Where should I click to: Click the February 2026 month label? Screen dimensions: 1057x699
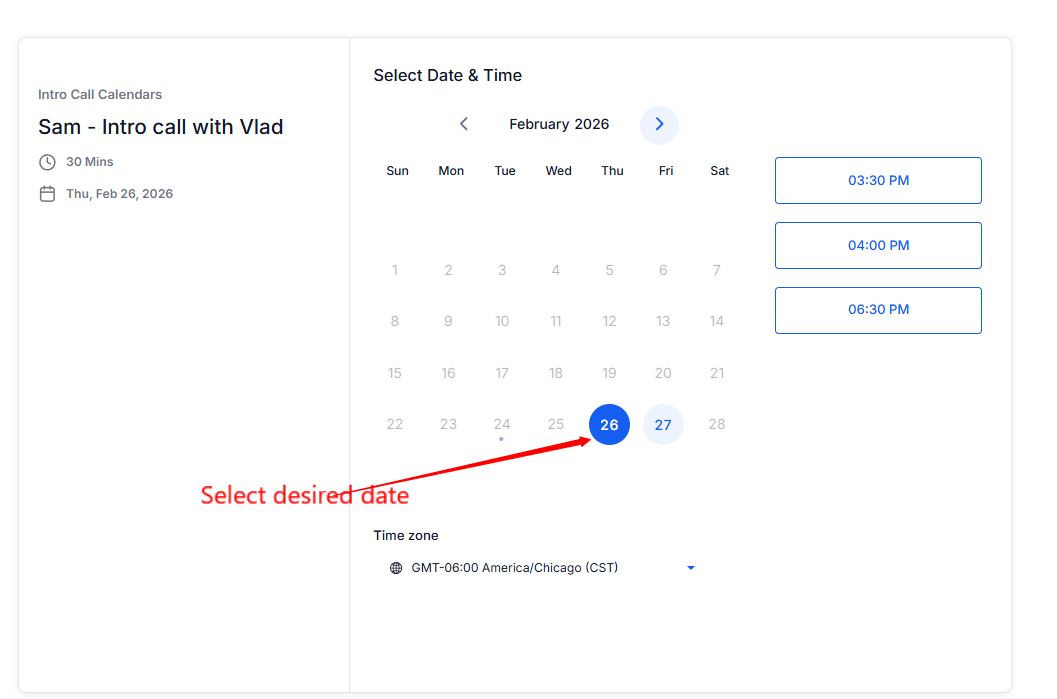(x=559, y=124)
